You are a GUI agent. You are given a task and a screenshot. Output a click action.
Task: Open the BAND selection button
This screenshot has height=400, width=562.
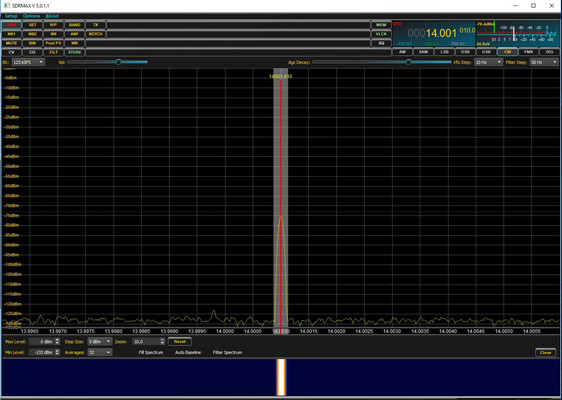[75, 25]
